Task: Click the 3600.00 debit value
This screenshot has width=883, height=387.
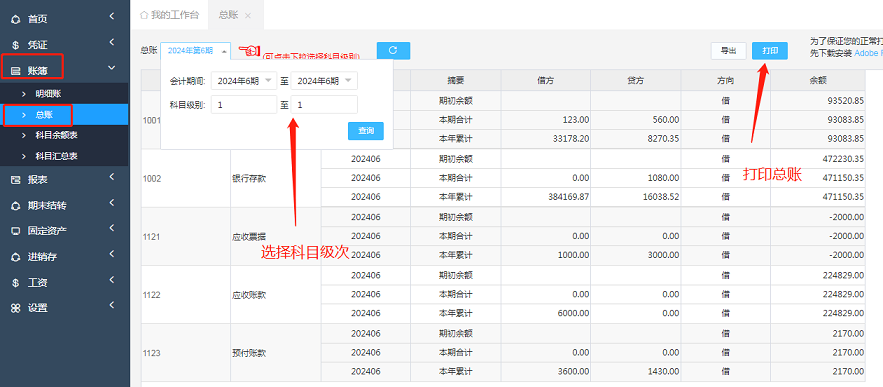Action: coord(573,372)
